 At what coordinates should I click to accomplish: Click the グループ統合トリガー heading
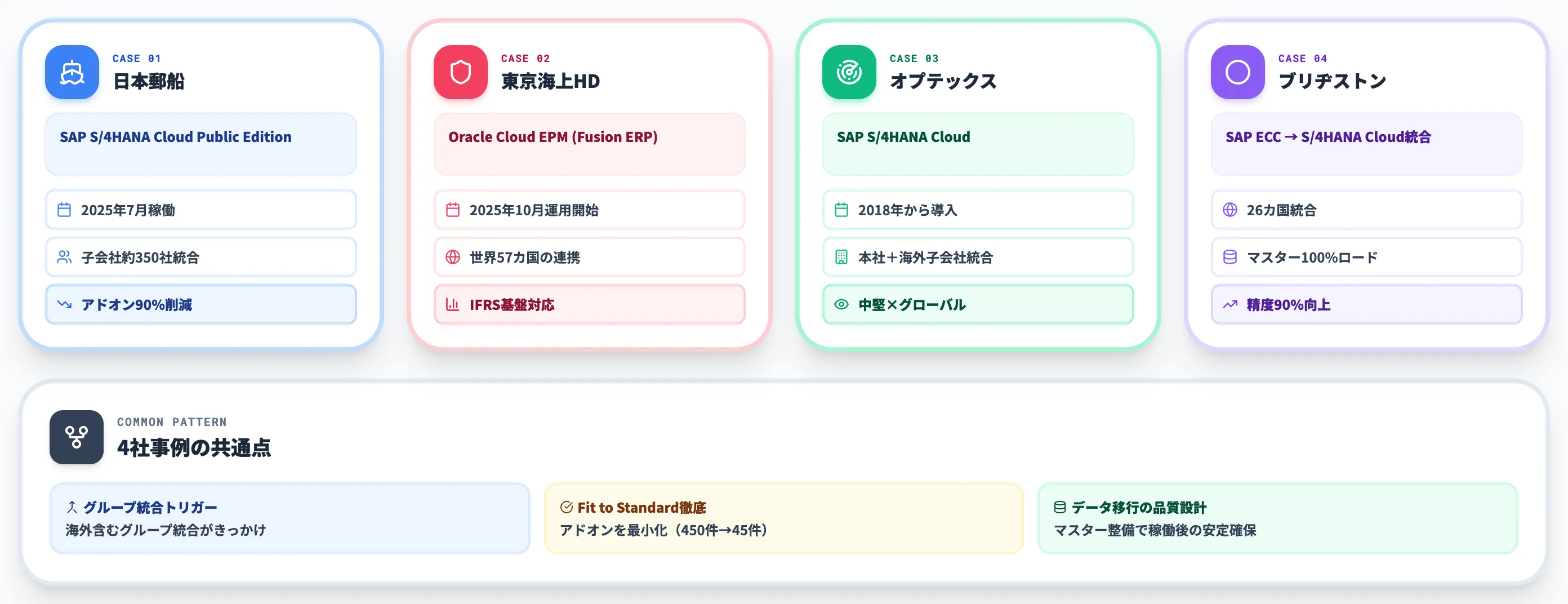[x=150, y=507]
